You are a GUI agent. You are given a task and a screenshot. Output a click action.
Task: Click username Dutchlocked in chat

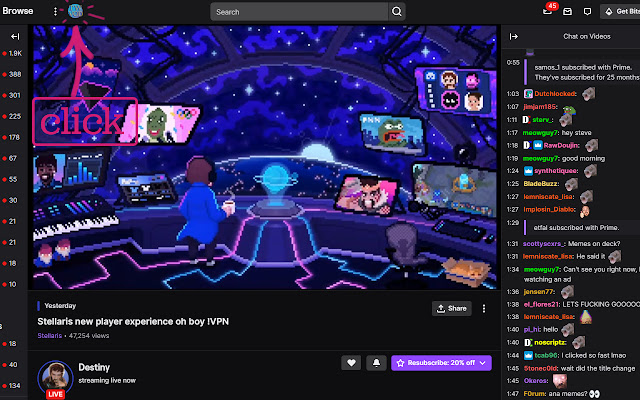coord(554,94)
